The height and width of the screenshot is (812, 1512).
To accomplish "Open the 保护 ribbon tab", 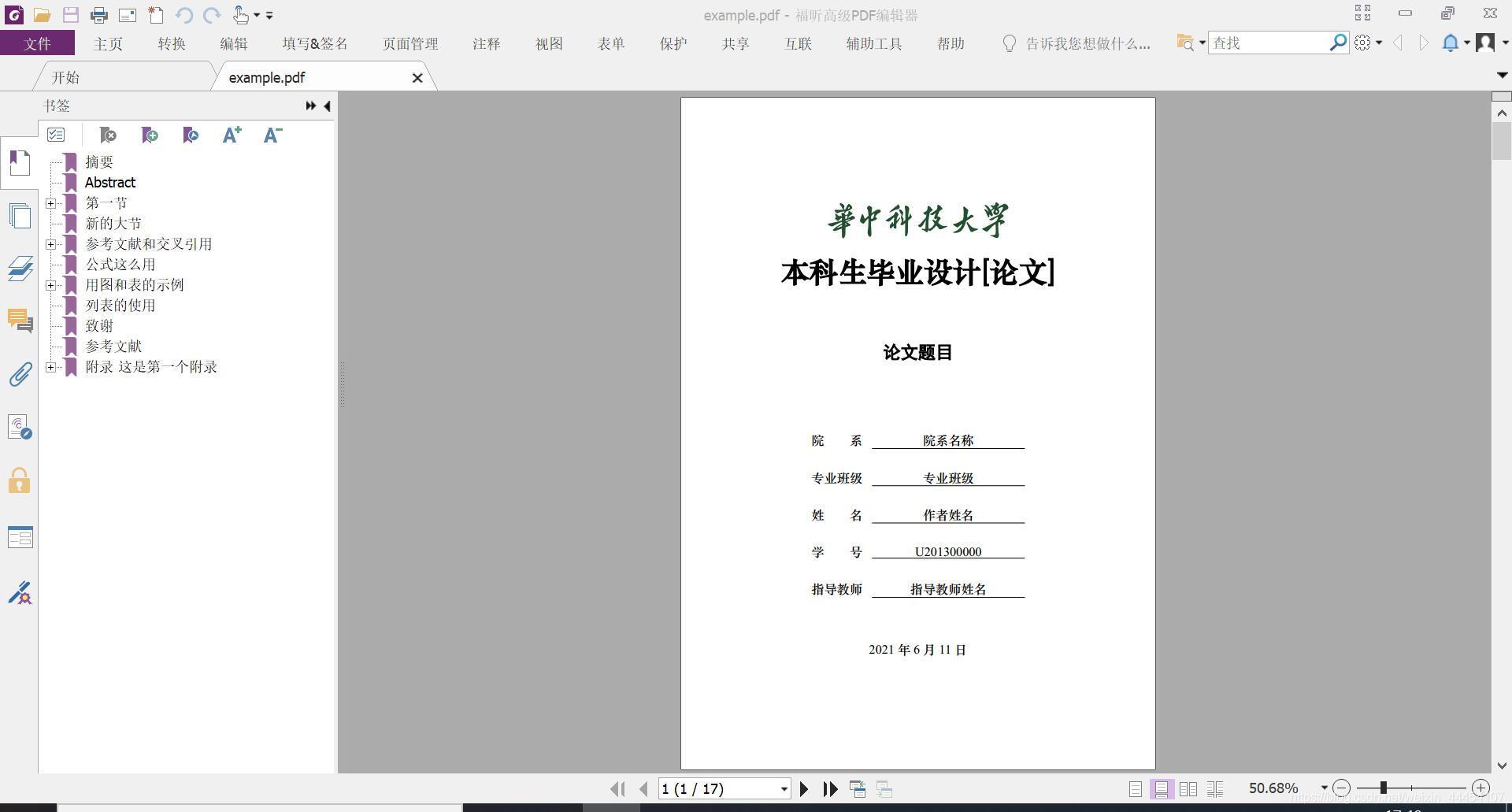I will pyautogui.click(x=673, y=43).
